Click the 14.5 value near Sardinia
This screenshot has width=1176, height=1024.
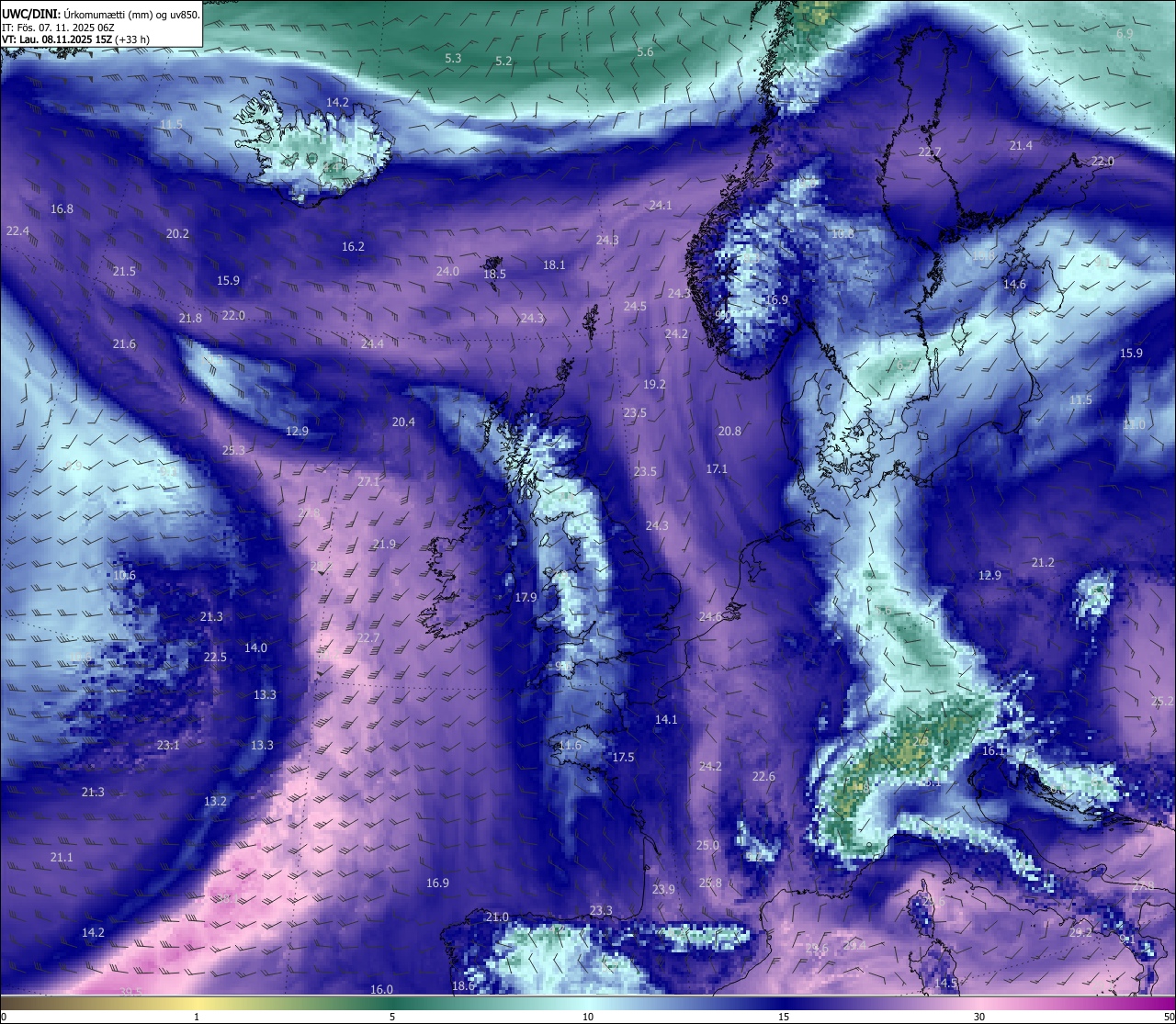click(945, 984)
